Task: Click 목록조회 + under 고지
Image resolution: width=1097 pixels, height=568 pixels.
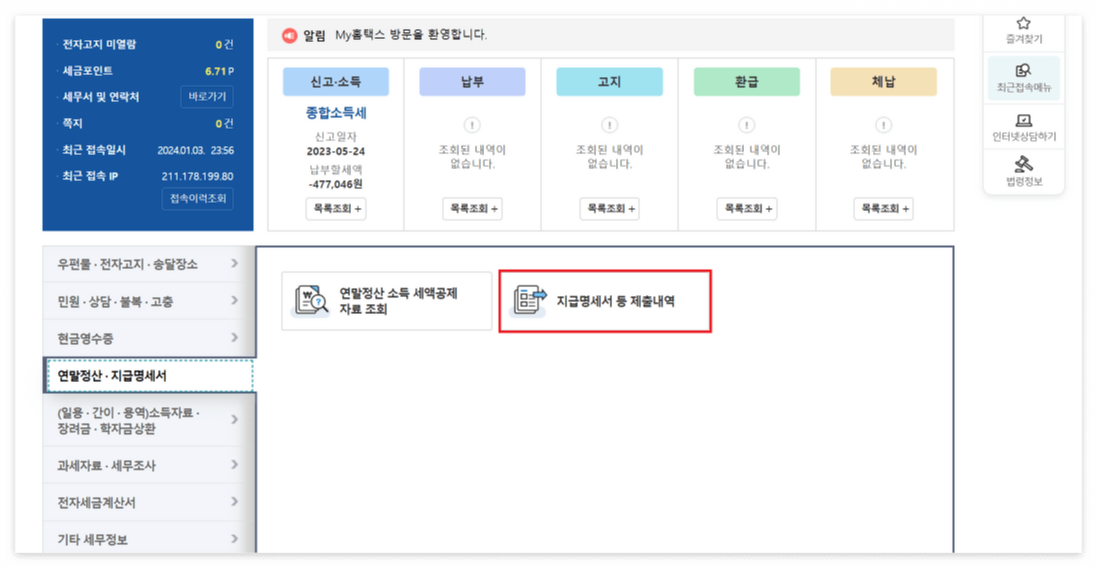Action: [609, 208]
